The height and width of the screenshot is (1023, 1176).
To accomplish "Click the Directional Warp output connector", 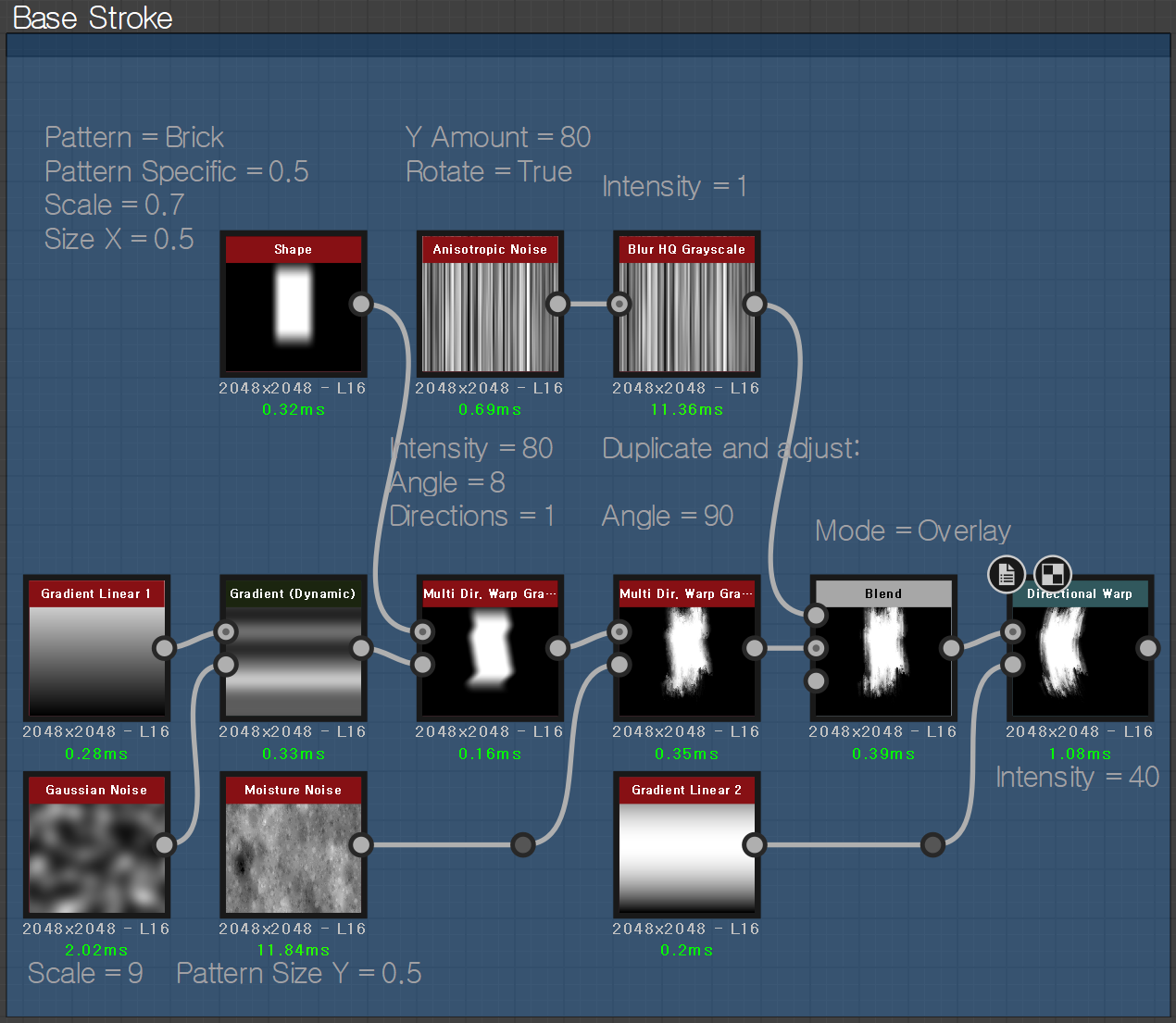I will [1148, 648].
